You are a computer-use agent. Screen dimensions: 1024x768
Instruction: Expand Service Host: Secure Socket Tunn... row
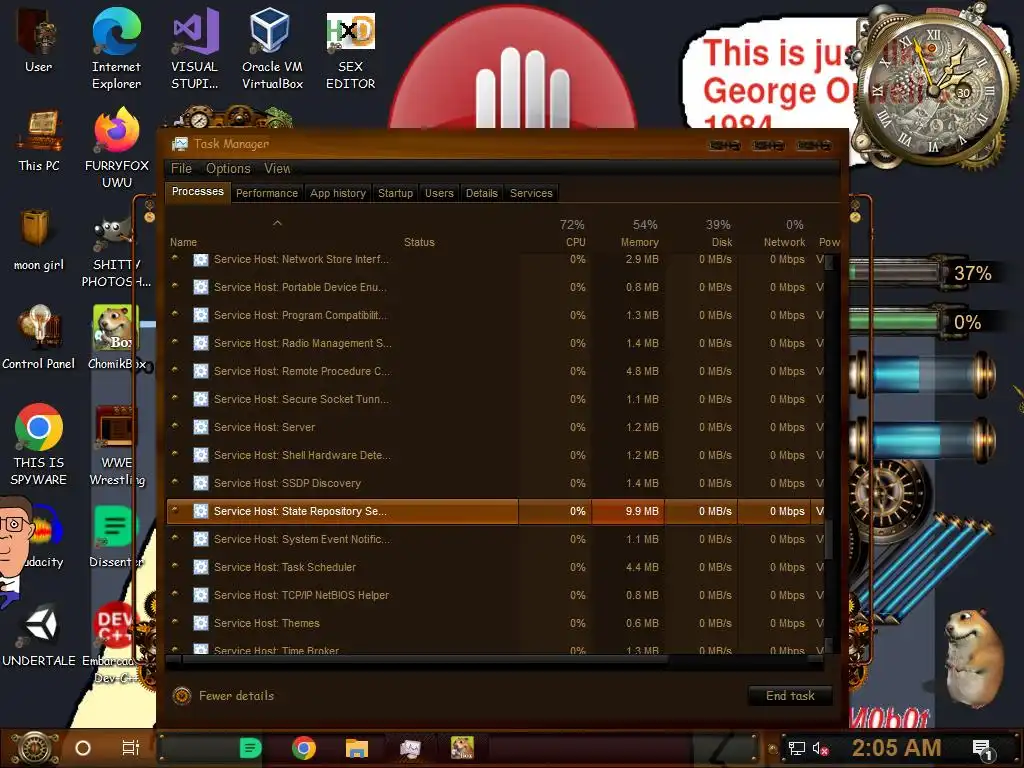[x=175, y=398]
